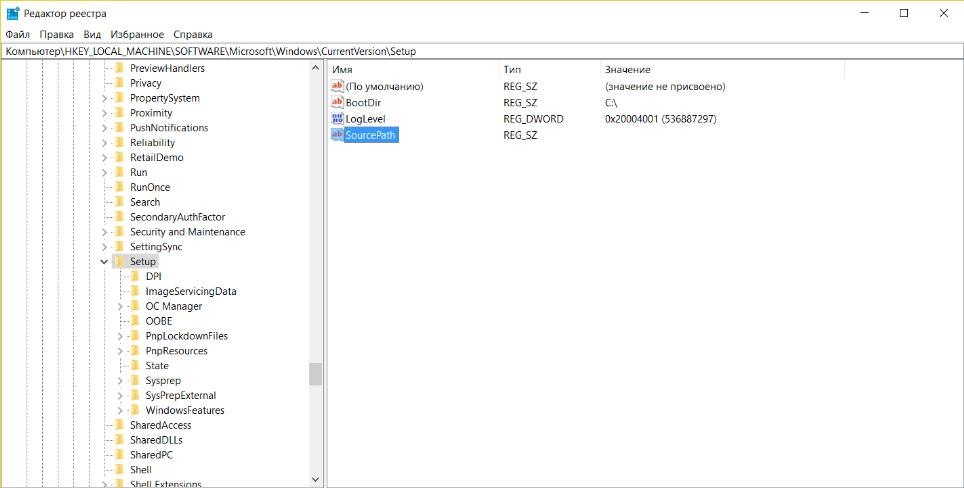
Task: Expand the PnpLockdownFiles key
Action: 120,336
